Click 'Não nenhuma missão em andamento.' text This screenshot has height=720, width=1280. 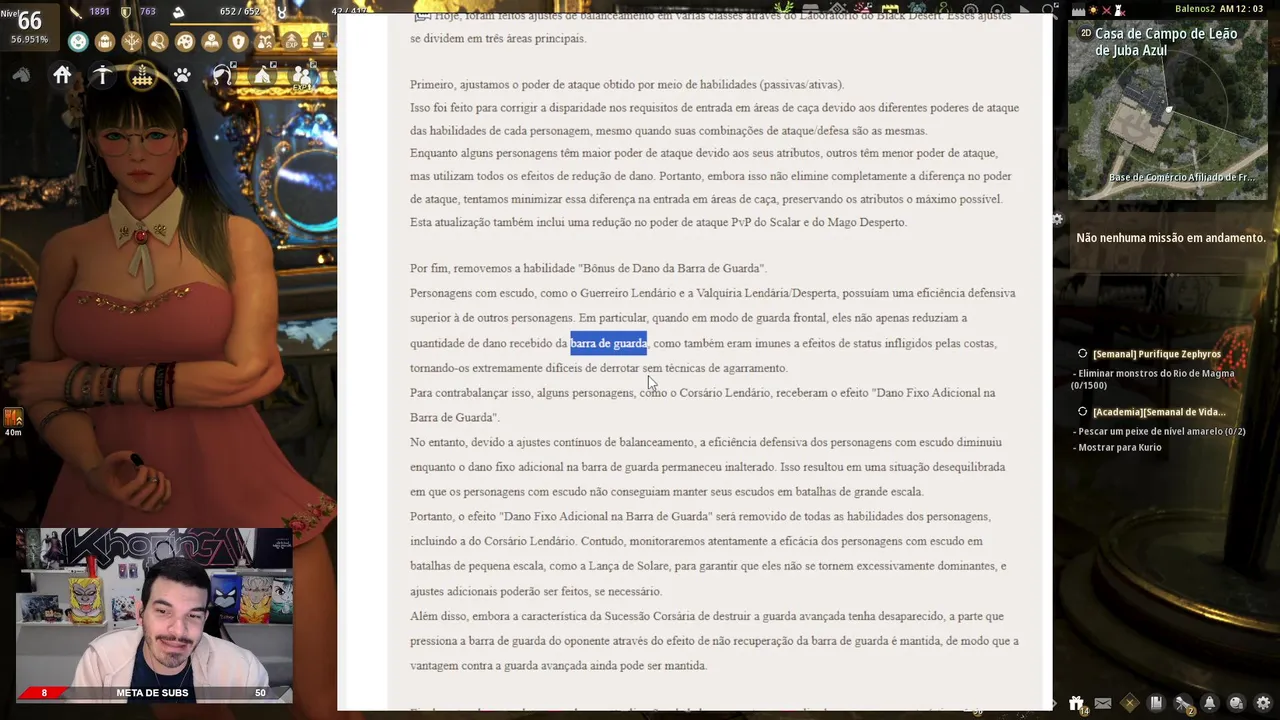pos(1171,238)
